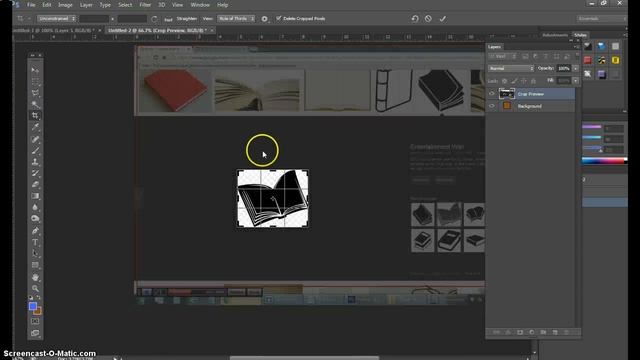Switch to the Styles panel tab
Image resolution: width=640 pixels, height=360 pixels.
[580, 35]
